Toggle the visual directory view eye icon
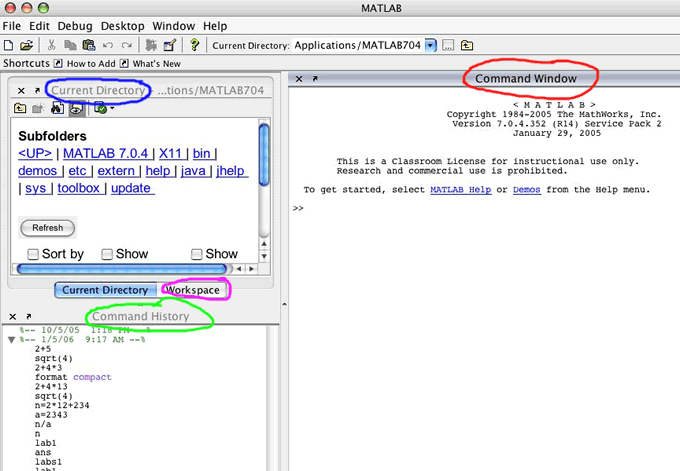680x471 pixels. [77, 108]
